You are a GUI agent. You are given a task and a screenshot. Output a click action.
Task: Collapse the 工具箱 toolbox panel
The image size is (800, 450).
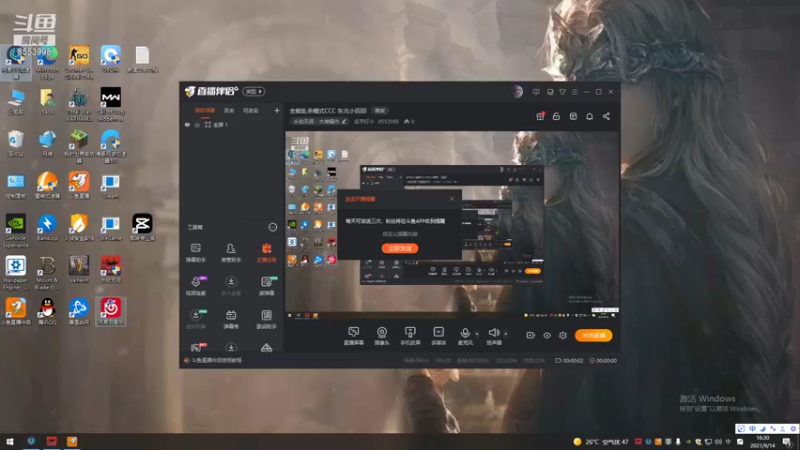[x=273, y=227]
